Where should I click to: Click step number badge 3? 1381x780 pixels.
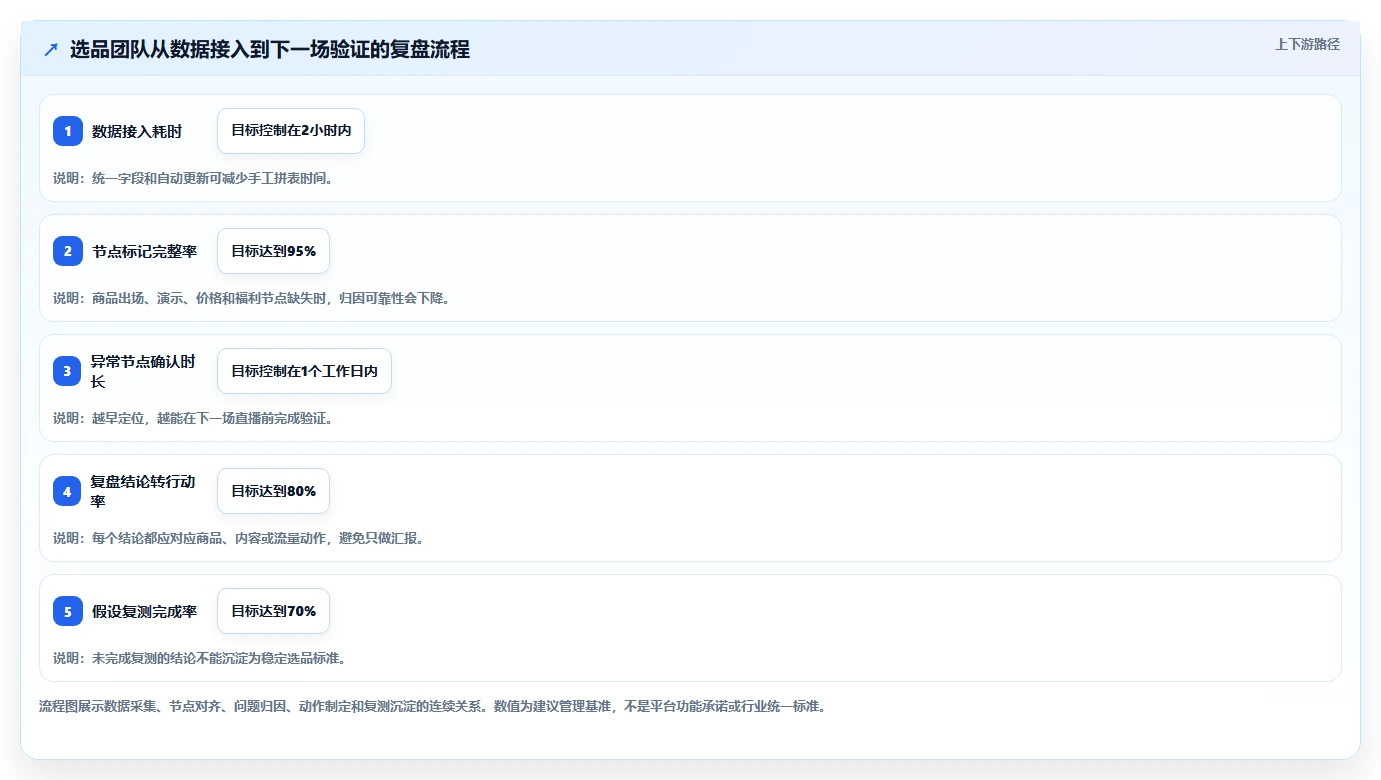68,371
